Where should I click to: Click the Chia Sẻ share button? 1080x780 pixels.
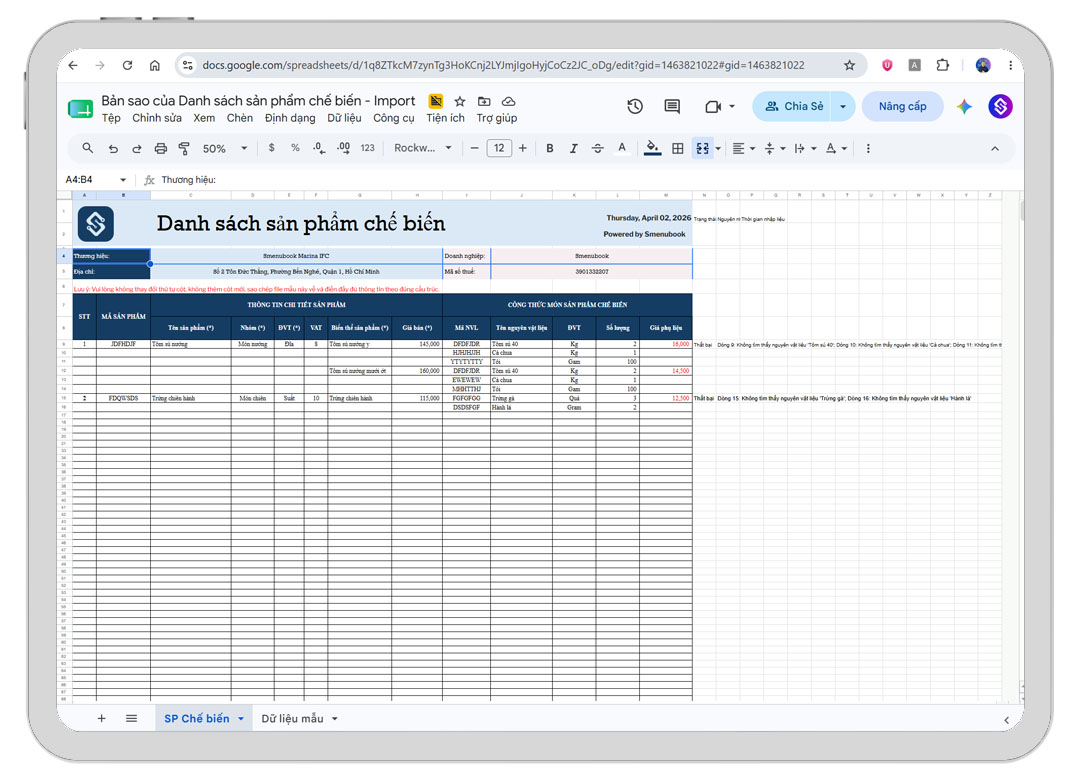point(793,106)
